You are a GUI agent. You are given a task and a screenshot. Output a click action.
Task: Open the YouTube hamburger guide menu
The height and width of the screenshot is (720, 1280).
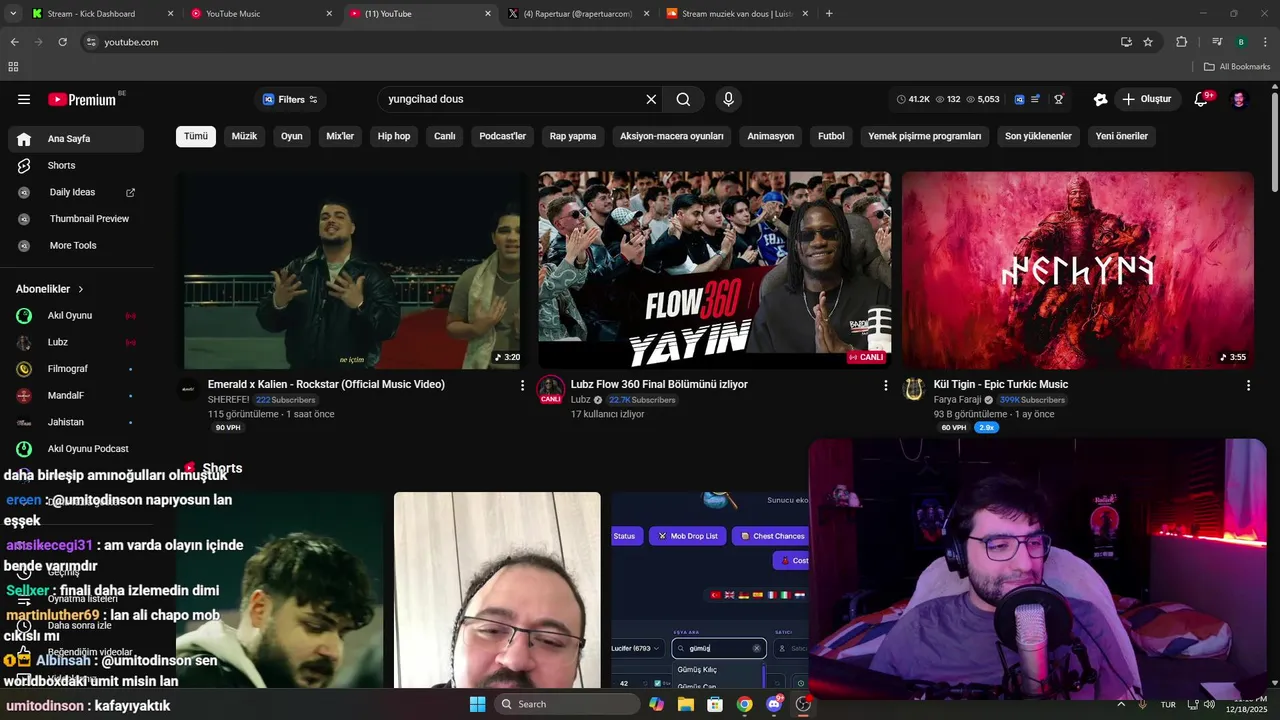24,99
